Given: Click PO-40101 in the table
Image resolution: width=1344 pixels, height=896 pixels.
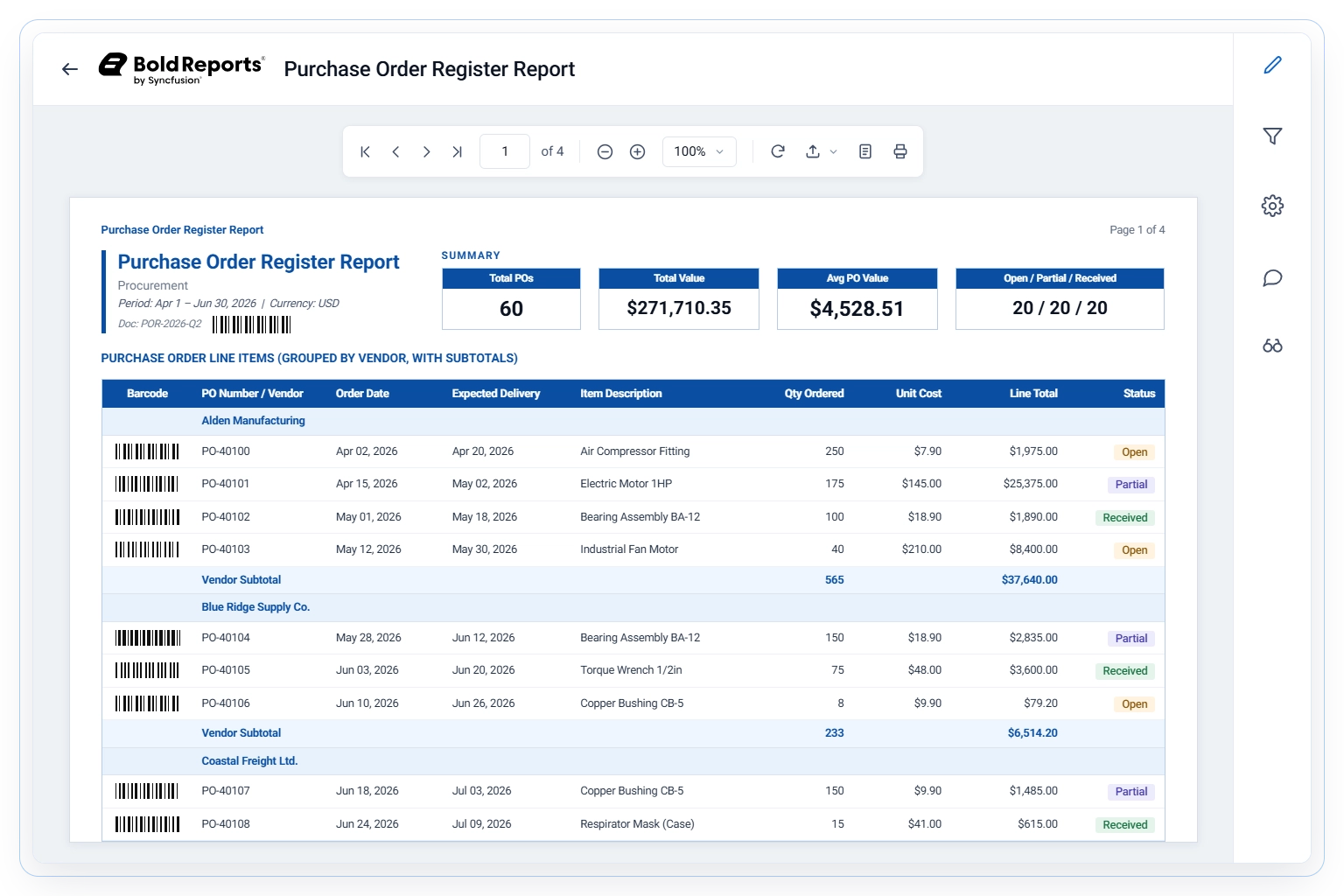Looking at the screenshot, I should [x=226, y=484].
